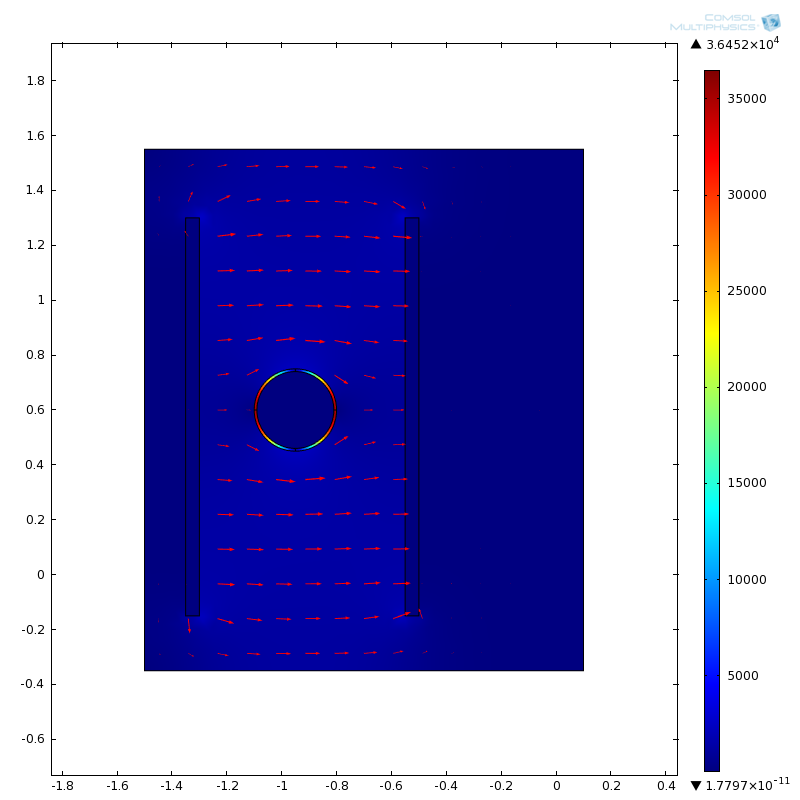Click the upward triangle maximum marker
This screenshot has height=800, width=800.
tap(696, 44)
